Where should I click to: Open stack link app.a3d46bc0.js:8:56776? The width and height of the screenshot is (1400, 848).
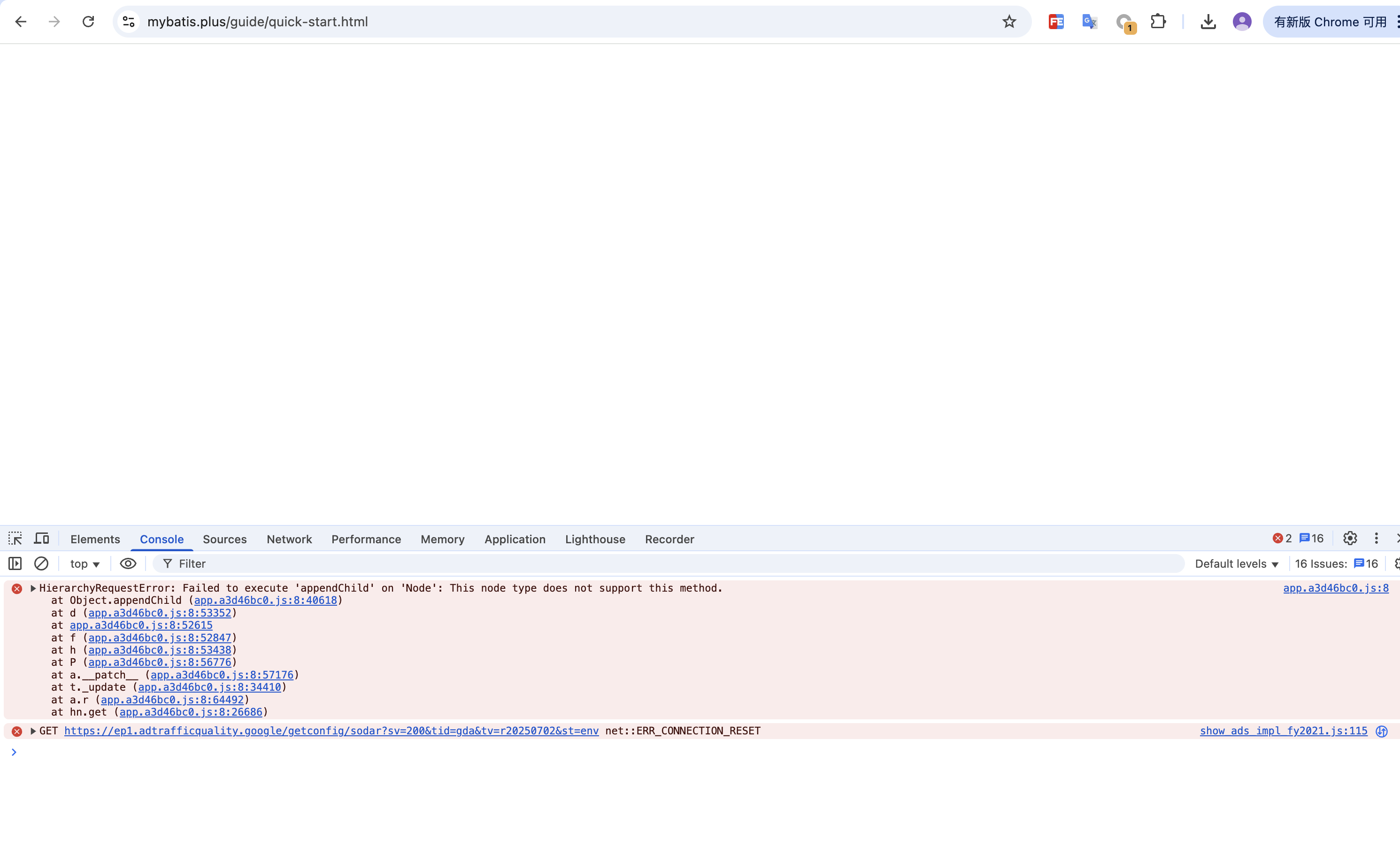160,662
